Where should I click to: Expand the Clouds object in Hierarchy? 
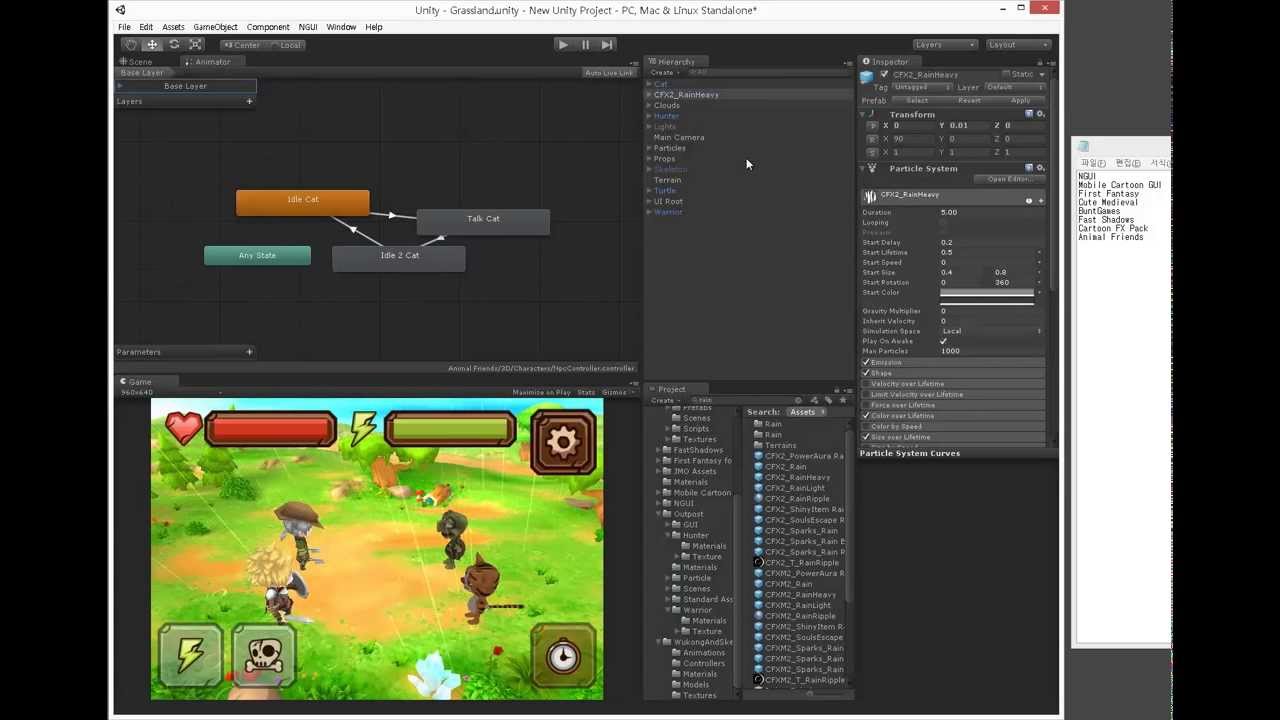coord(649,105)
